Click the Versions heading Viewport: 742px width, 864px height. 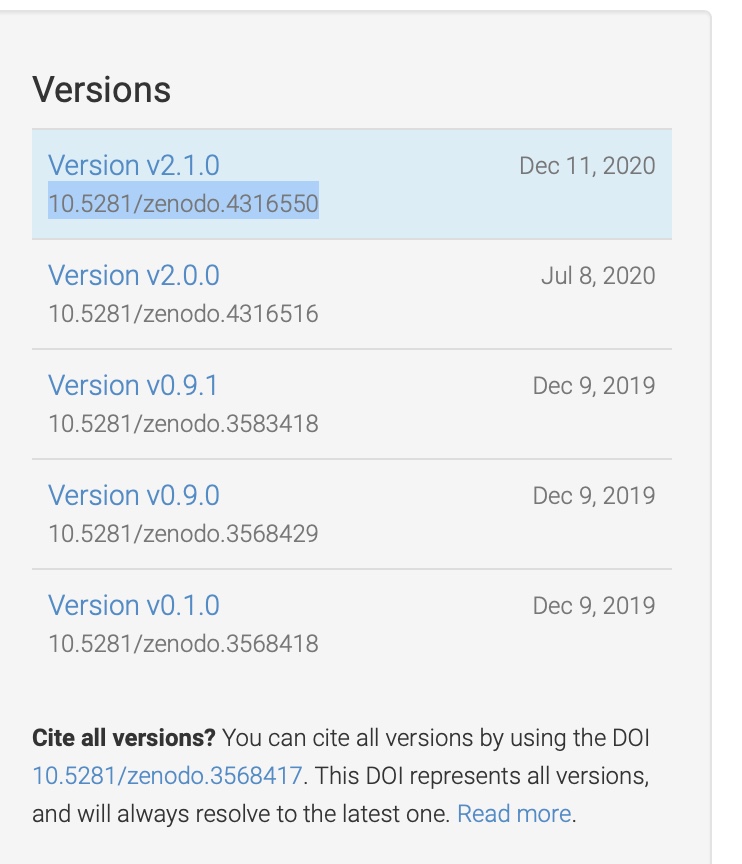coord(101,89)
